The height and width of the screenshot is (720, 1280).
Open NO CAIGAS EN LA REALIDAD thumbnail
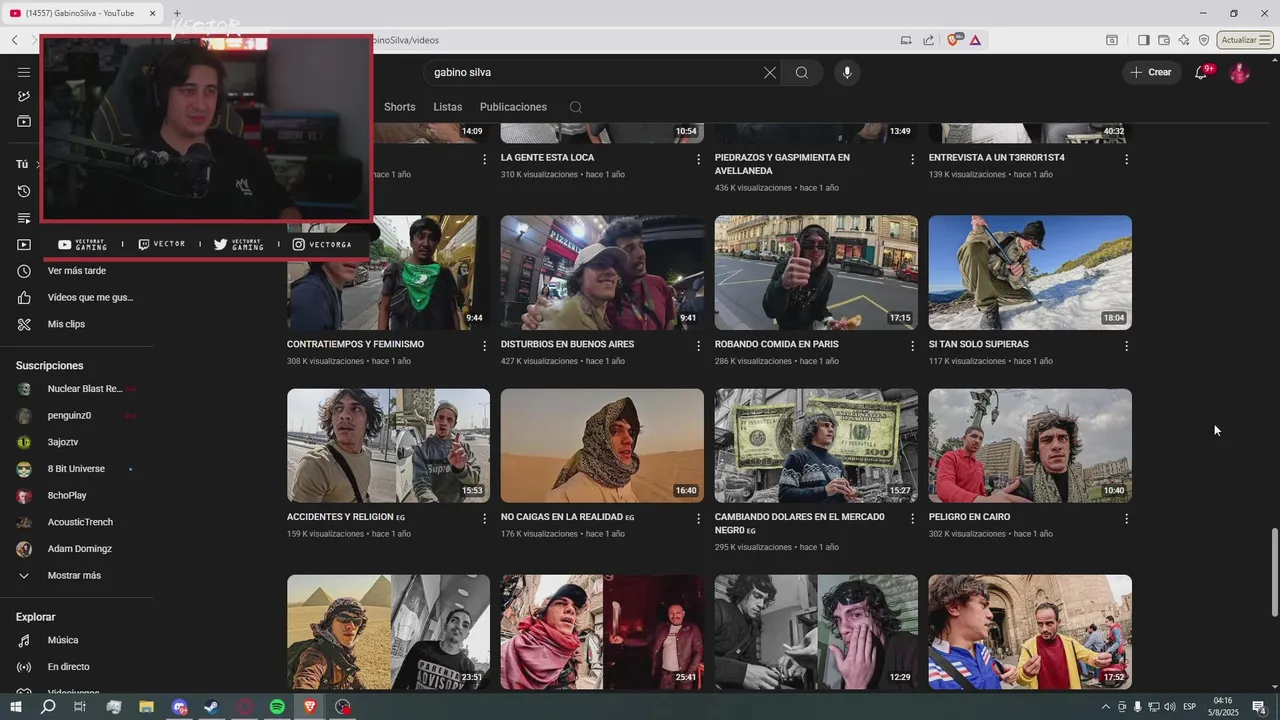[x=602, y=446]
